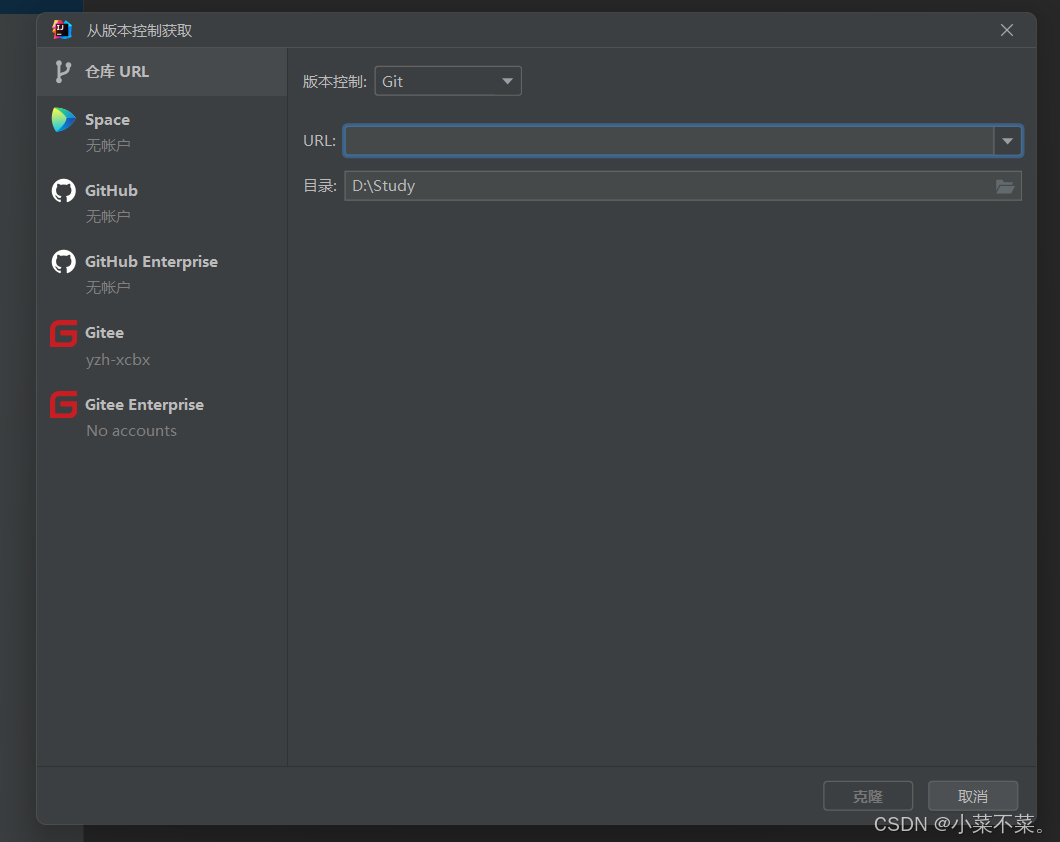Click the 从版本控制获取 title text
1060x842 pixels.
point(139,30)
